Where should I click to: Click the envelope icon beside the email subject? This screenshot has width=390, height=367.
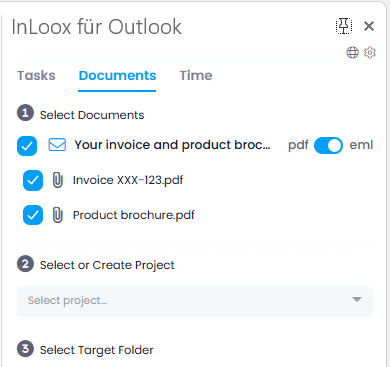57,145
